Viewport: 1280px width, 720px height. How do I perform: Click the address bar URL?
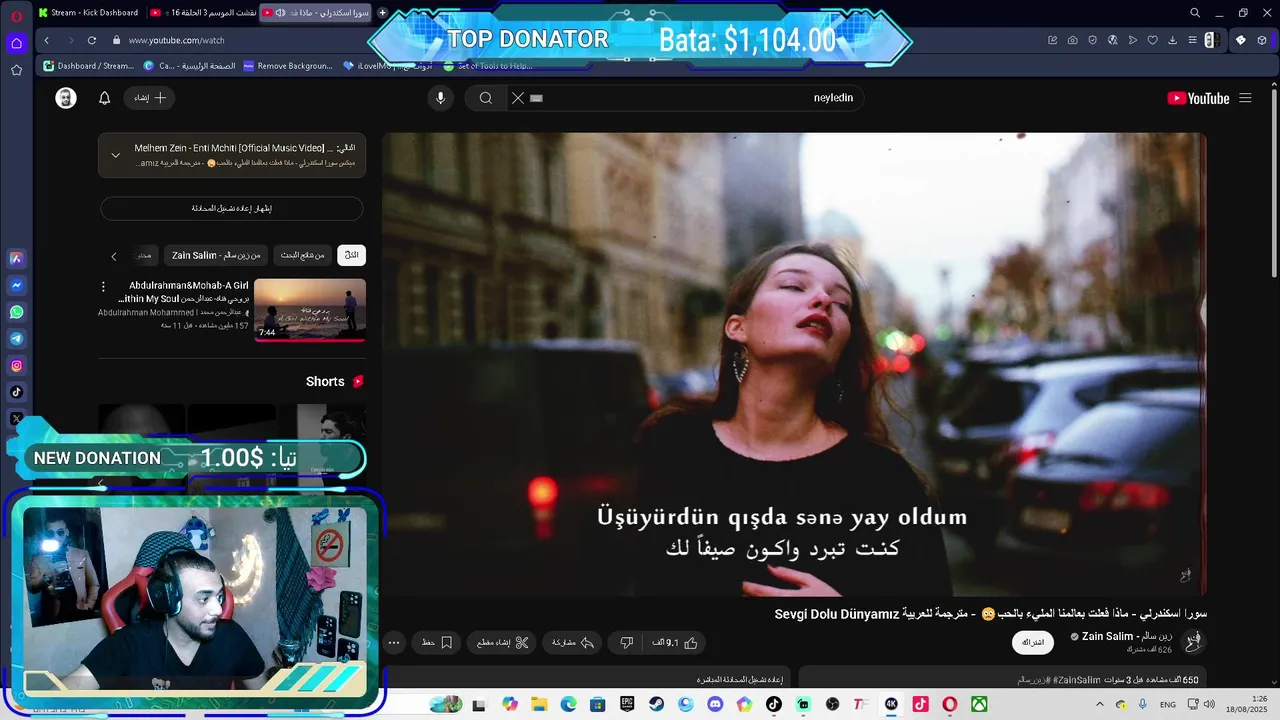tap(176, 40)
